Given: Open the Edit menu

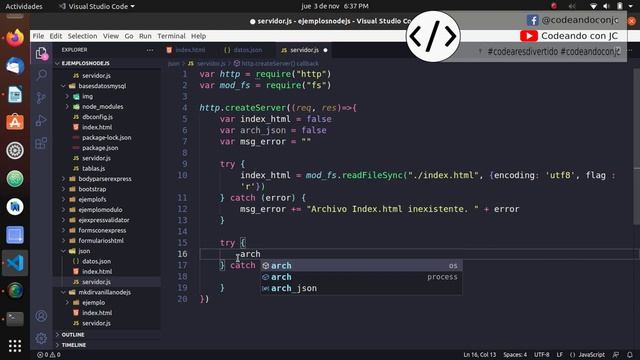Looking at the screenshot, I should tap(56, 36).
